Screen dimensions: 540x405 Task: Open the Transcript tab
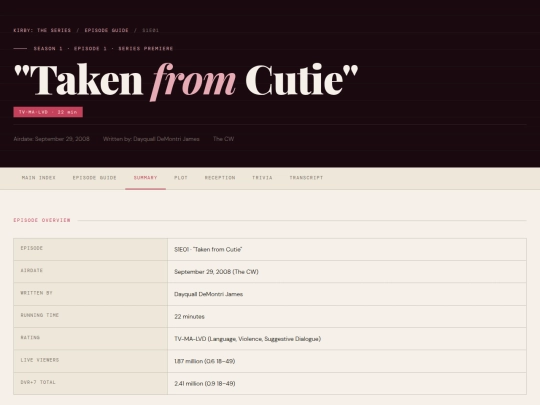tap(306, 178)
